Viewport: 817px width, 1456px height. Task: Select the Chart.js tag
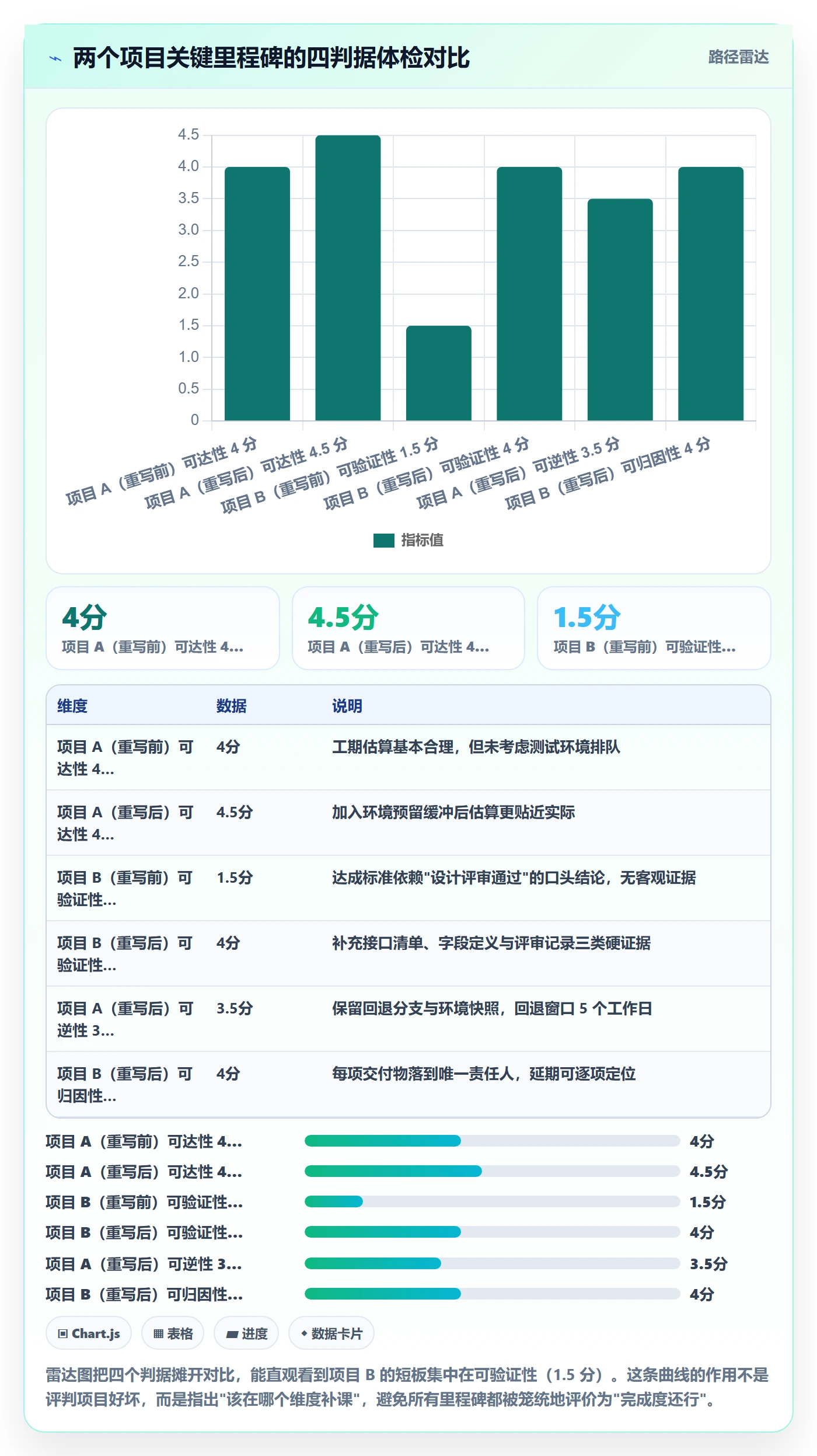coord(89,1333)
